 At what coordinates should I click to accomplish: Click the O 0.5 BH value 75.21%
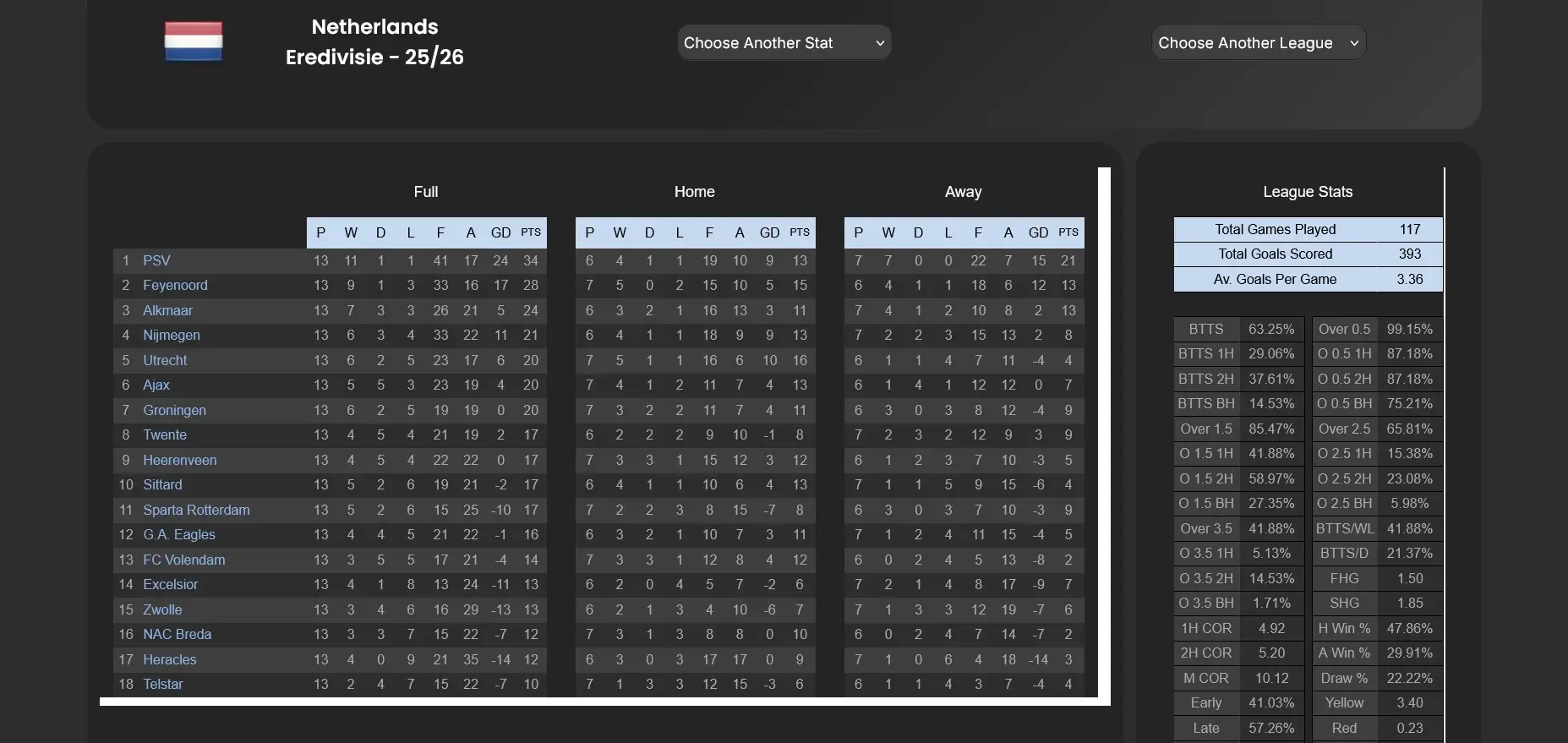(x=1410, y=403)
